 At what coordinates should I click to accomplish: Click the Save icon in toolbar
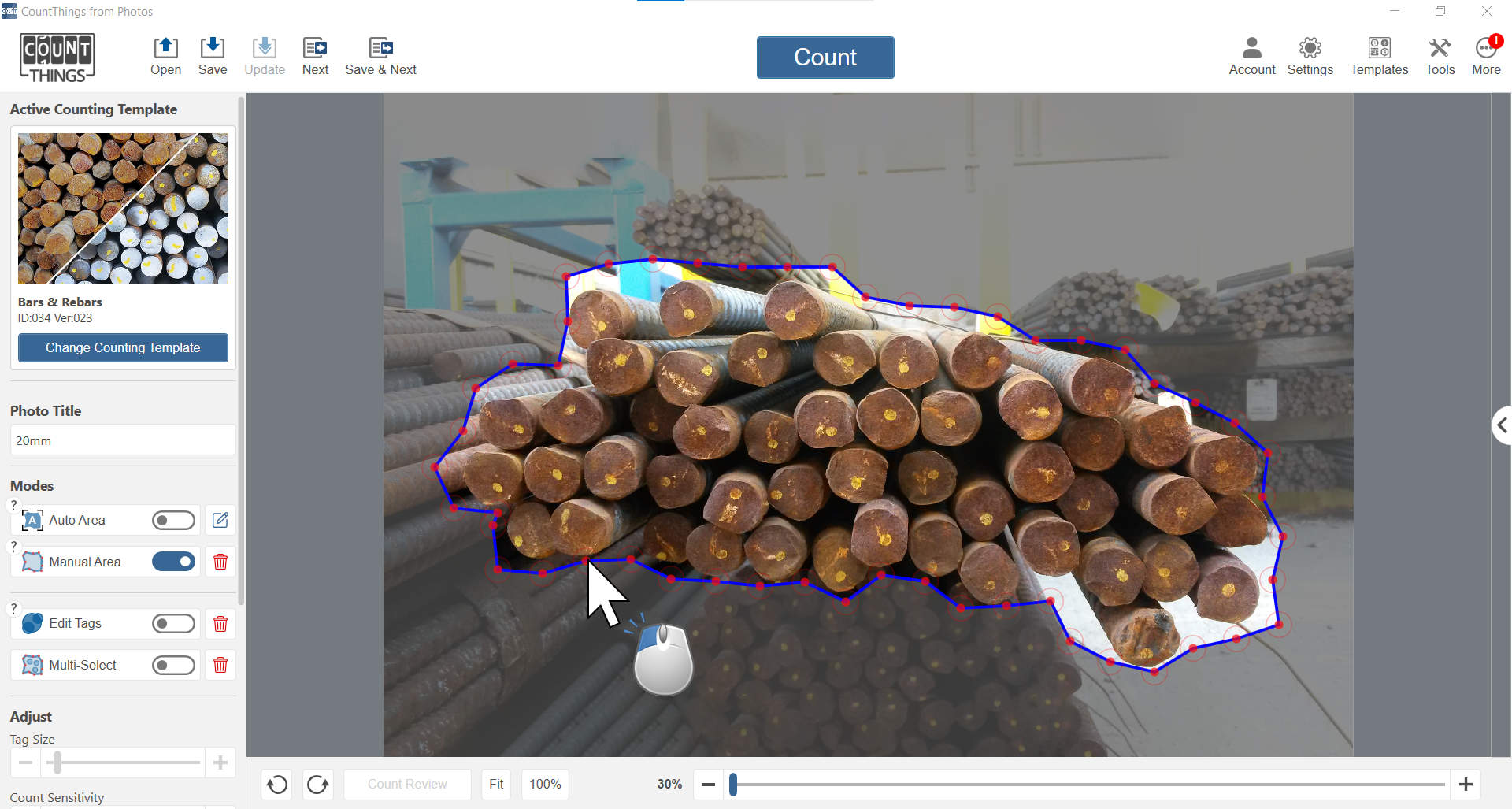(x=212, y=49)
